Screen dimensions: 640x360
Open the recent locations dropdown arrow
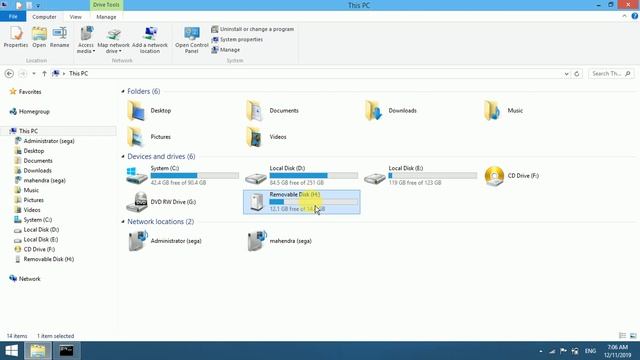click(34, 73)
